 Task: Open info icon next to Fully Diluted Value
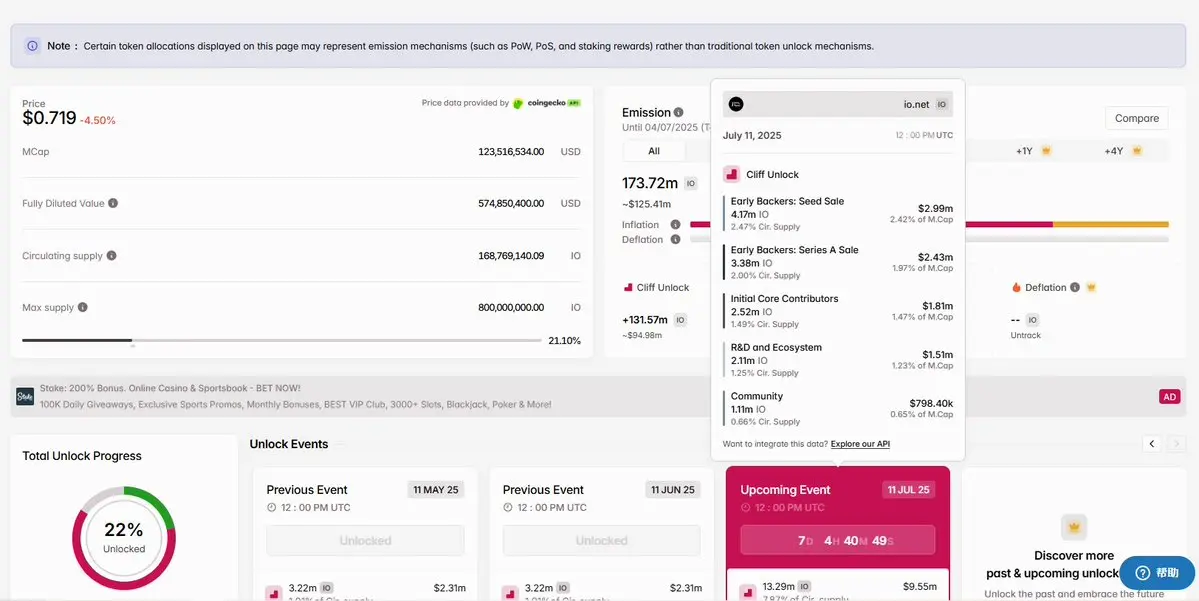coord(113,203)
